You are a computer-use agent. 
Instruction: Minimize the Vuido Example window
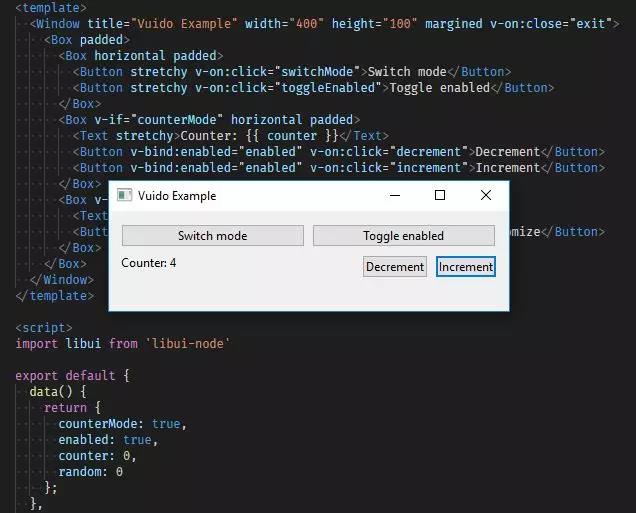click(x=395, y=195)
